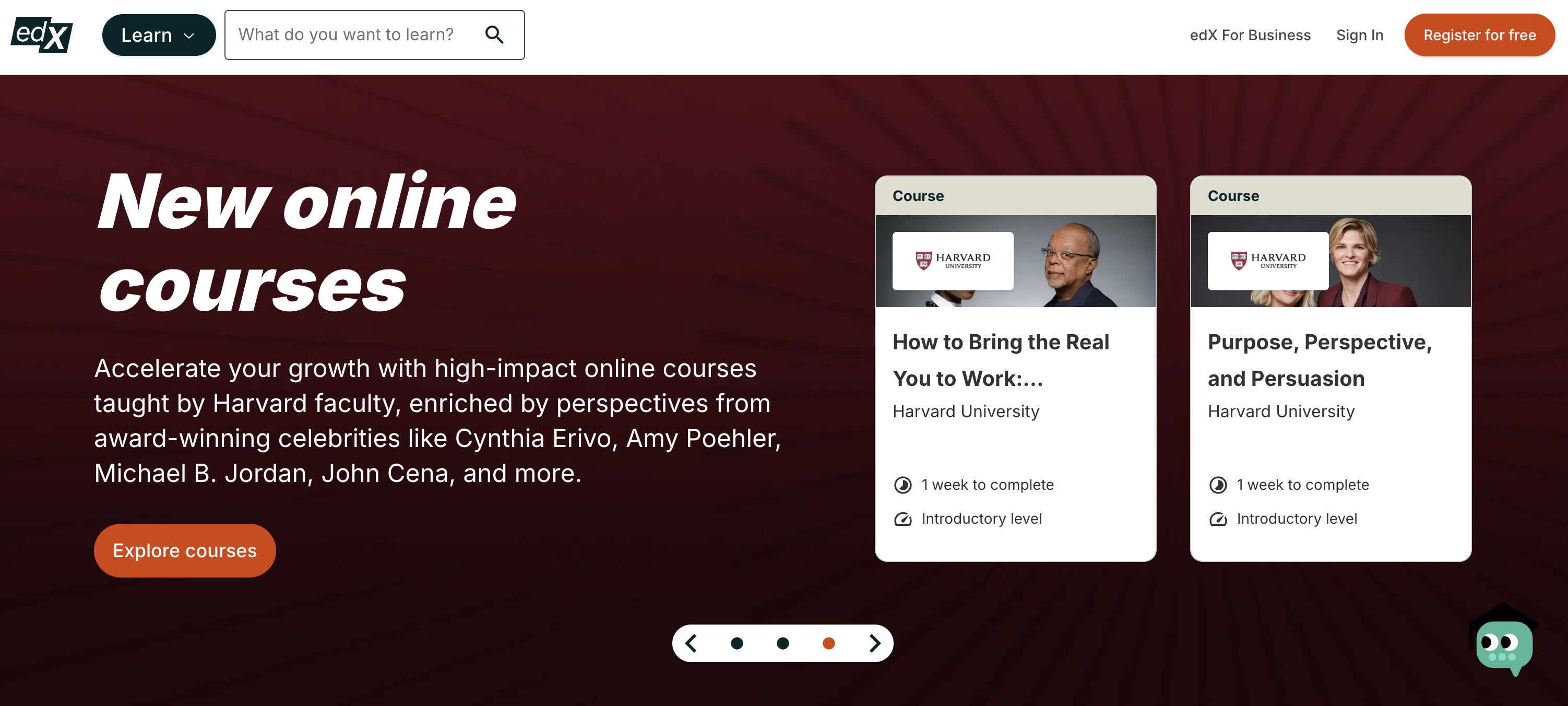This screenshot has height=706, width=1568.
Task: Click the 'Accelerate your growth' description paragraph
Action: click(437, 421)
